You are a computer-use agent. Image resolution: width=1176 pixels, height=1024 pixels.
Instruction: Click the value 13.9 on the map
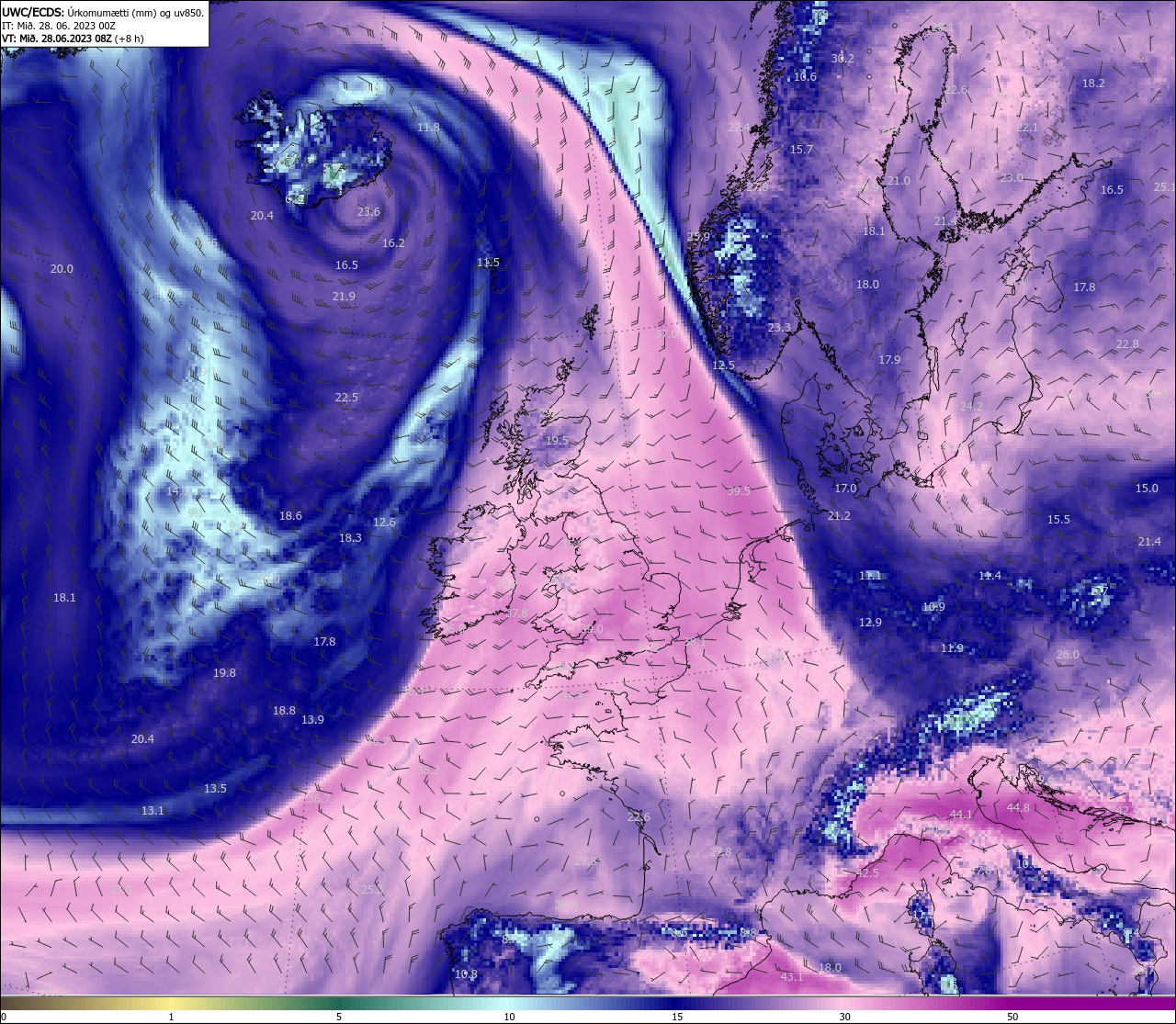click(312, 720)
